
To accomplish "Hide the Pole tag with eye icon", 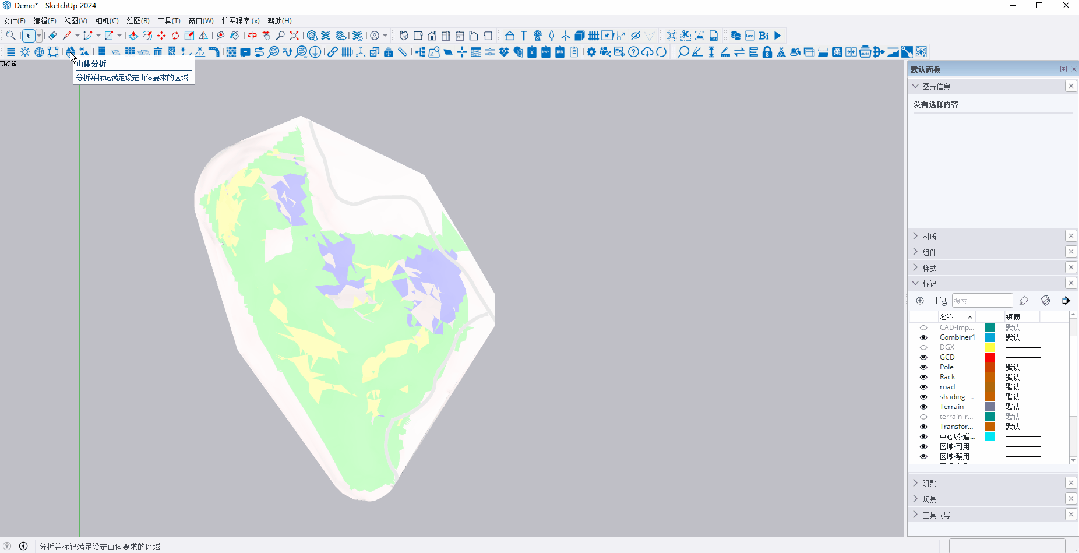I will pos(924,367).
